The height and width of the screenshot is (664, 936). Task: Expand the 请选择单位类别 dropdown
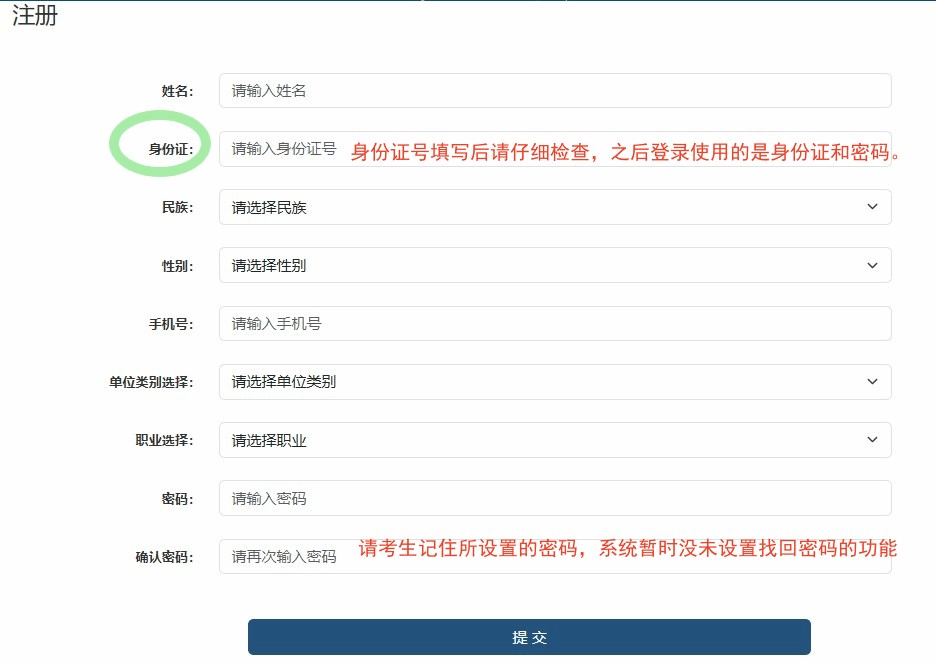pyautogui.click(x=554, y=382)
